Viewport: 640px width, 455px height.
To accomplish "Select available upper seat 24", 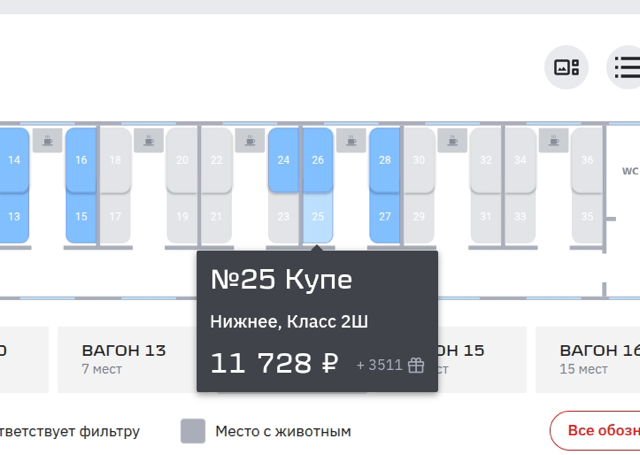I will [284, 160].
